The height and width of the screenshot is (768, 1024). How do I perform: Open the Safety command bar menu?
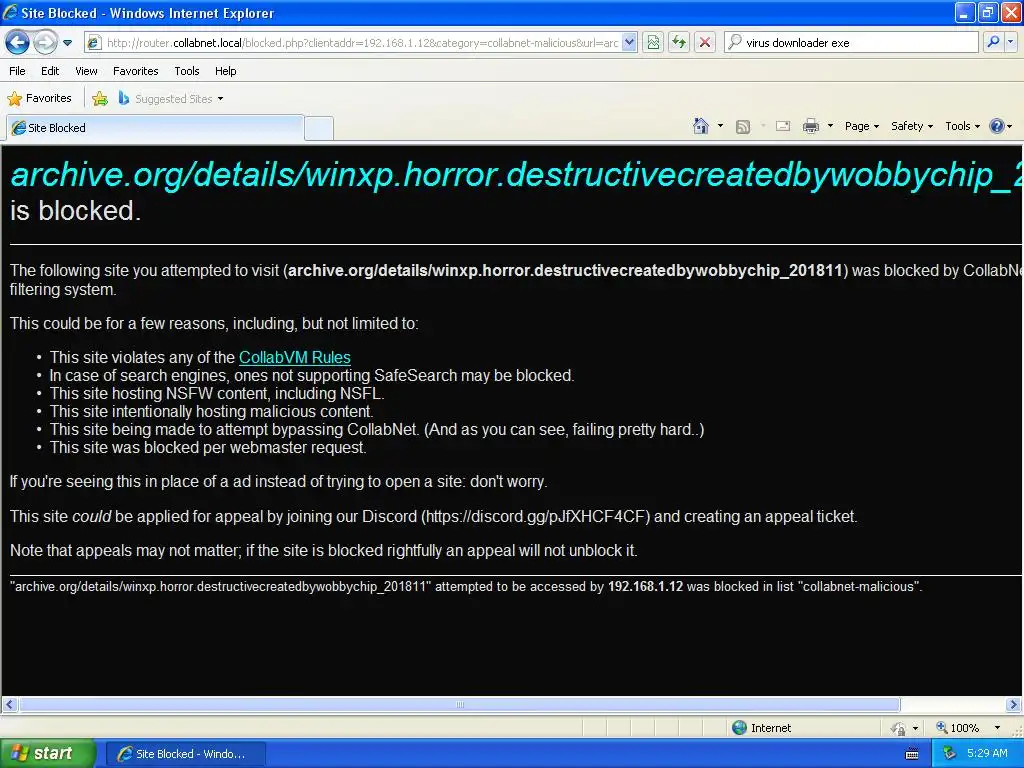(912, 126)
